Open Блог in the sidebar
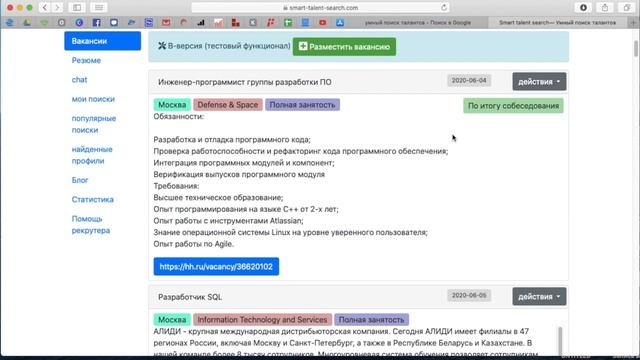This screenshot has height=360, width=640. (x=80, y=180)
